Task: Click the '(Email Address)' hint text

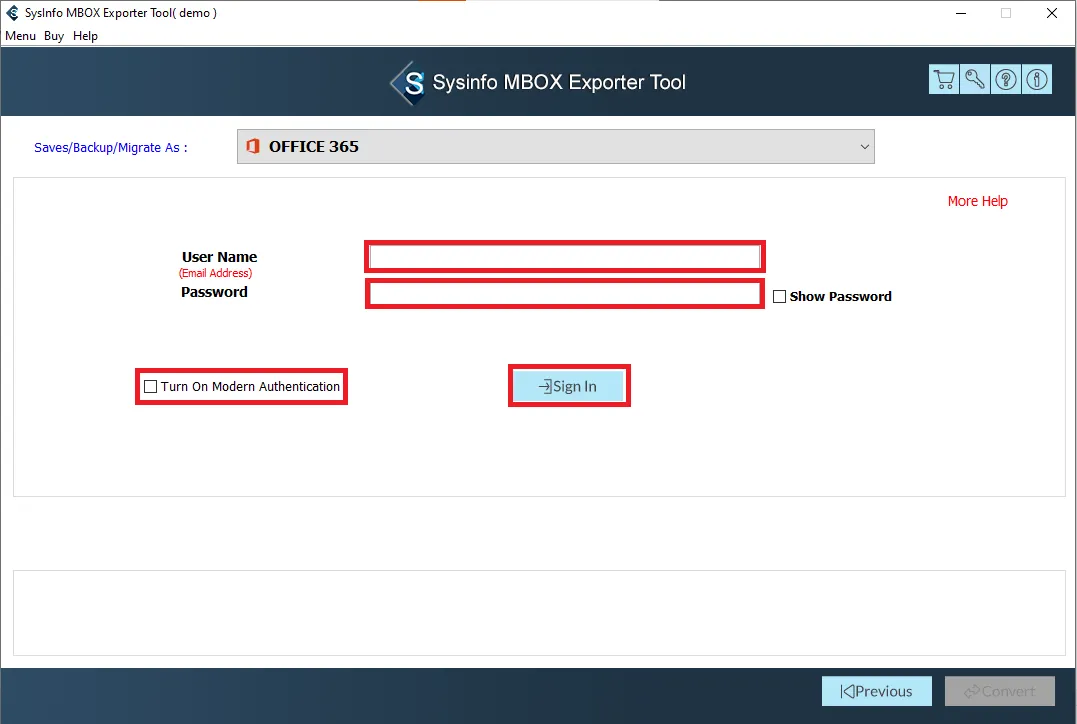Action: tap(216, 273)
